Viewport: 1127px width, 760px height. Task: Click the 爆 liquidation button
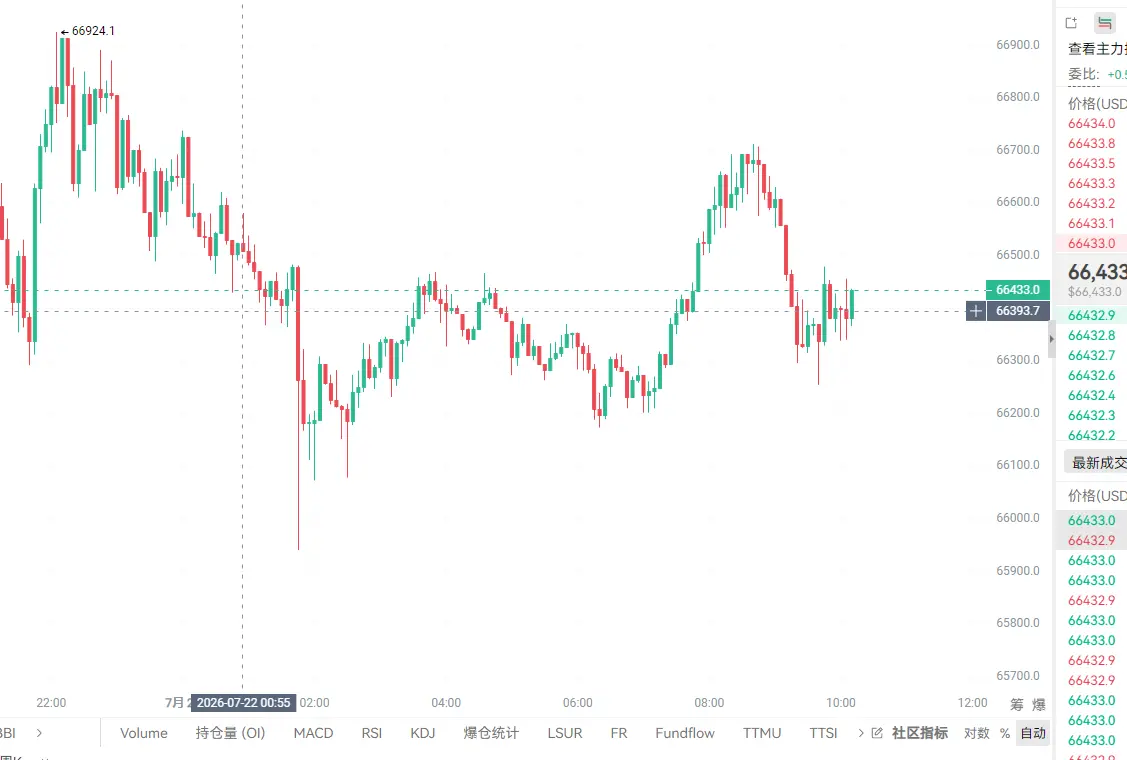1039,704
